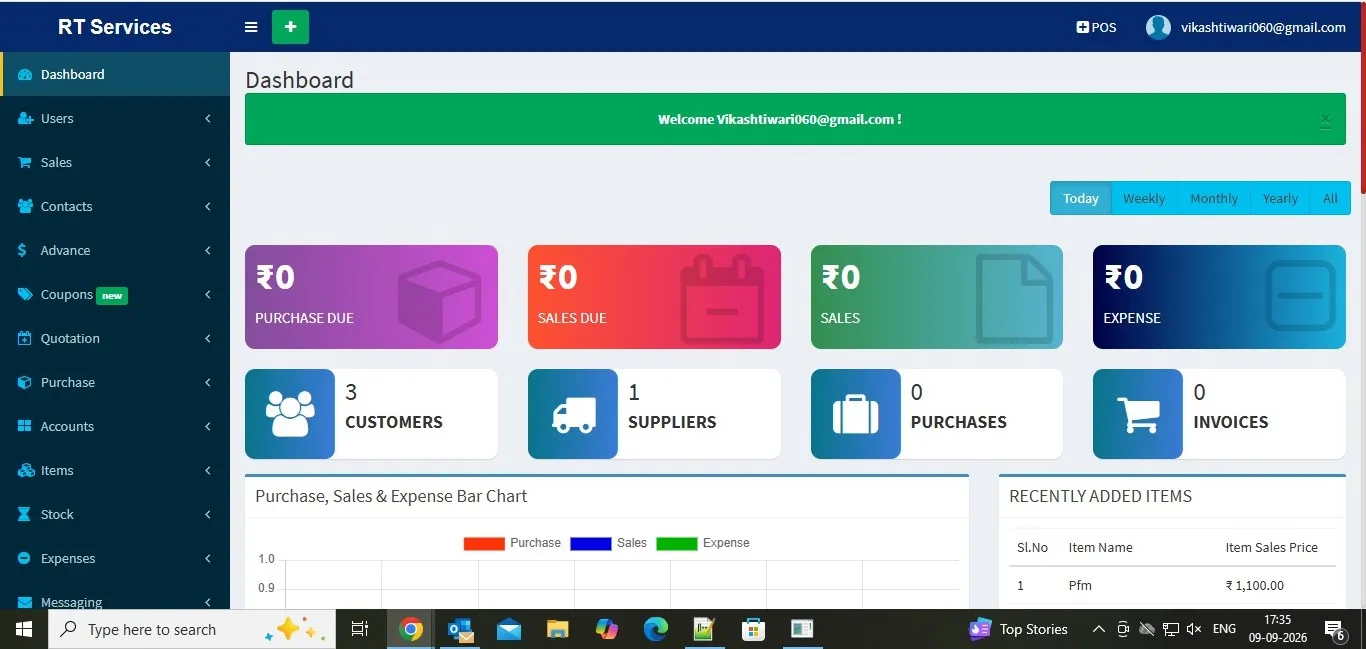The image size is (1366, 649).
Task: Select the Yearly filter tab
Action: 1280,198
